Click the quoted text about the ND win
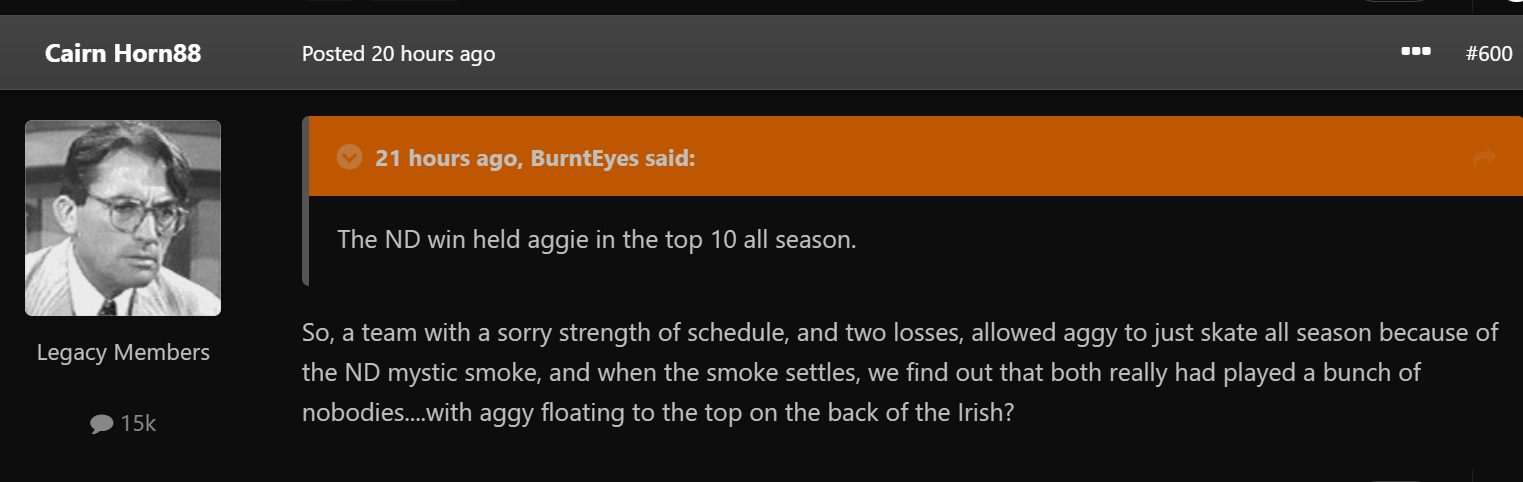The width and height of the screenshot is (1523, 482). click(x=597, y=240)
